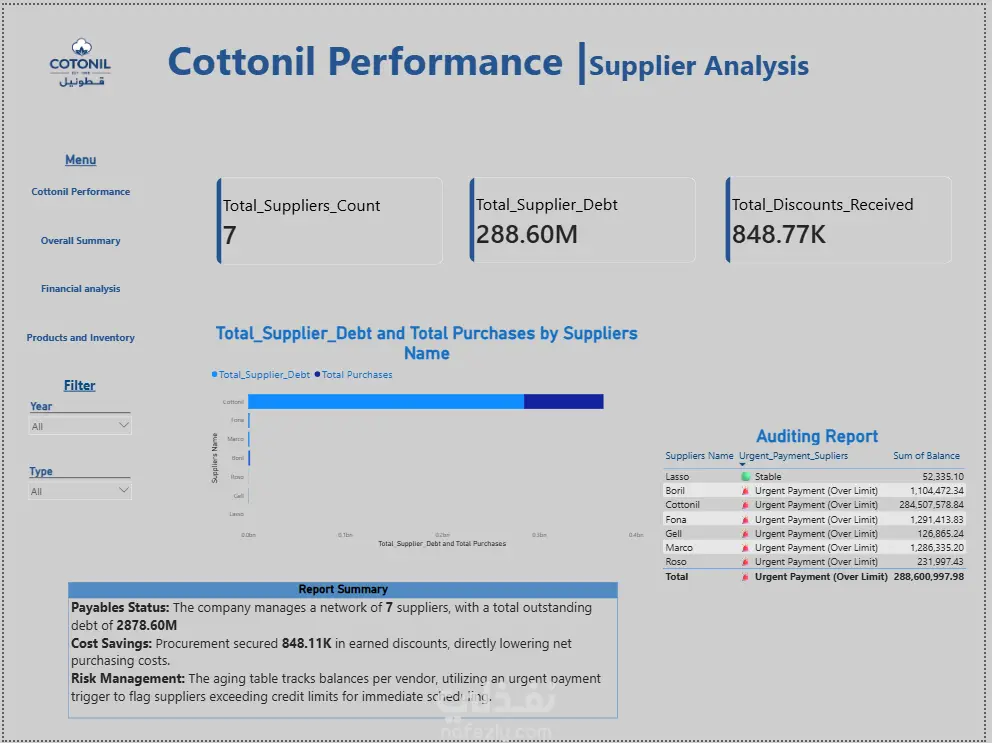
Task: Click Cottonil light-blue debt bar
Action: pyautogui.click(x=386, y=401)
